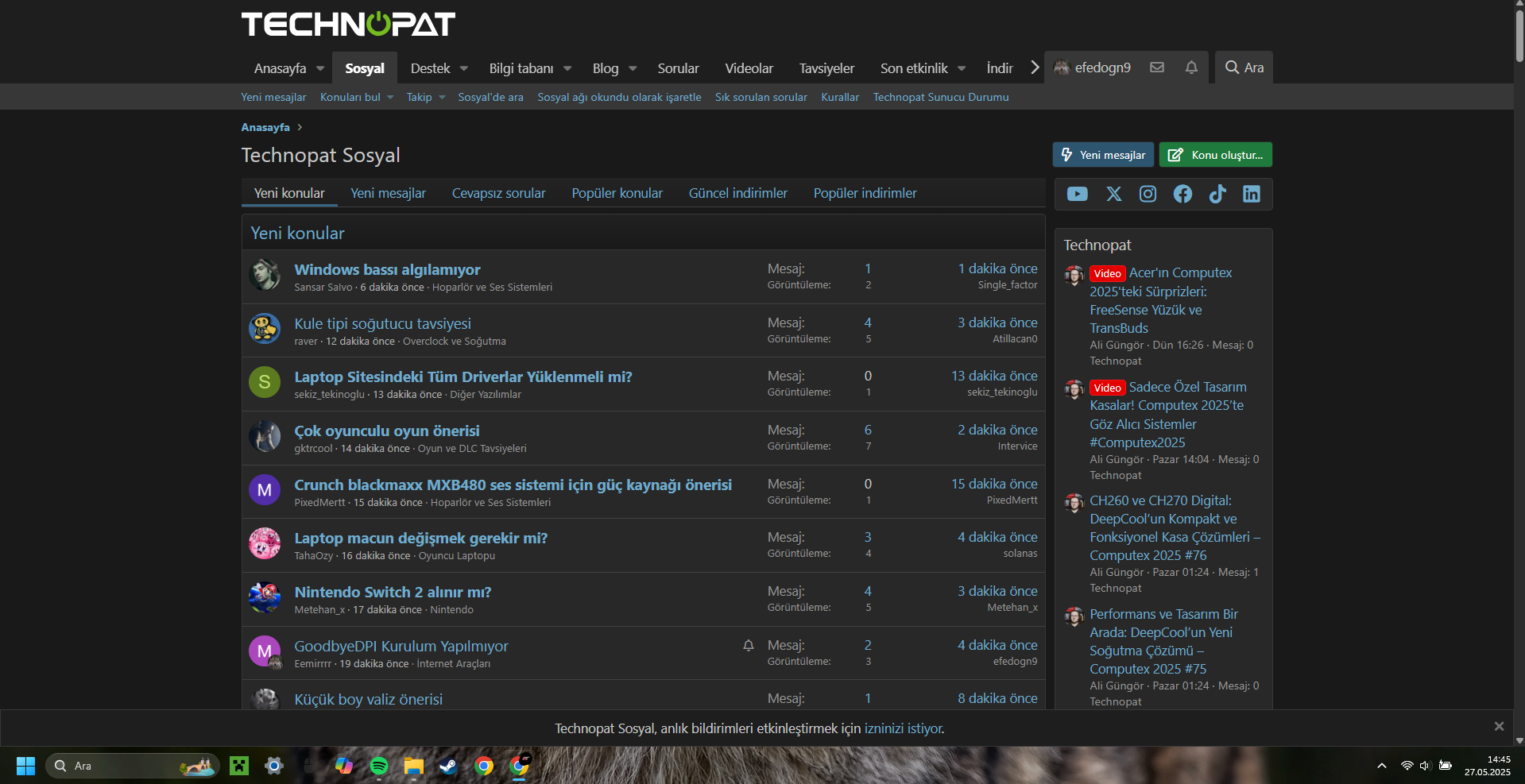Click the blue Yeni mesajlar button

1103,155
